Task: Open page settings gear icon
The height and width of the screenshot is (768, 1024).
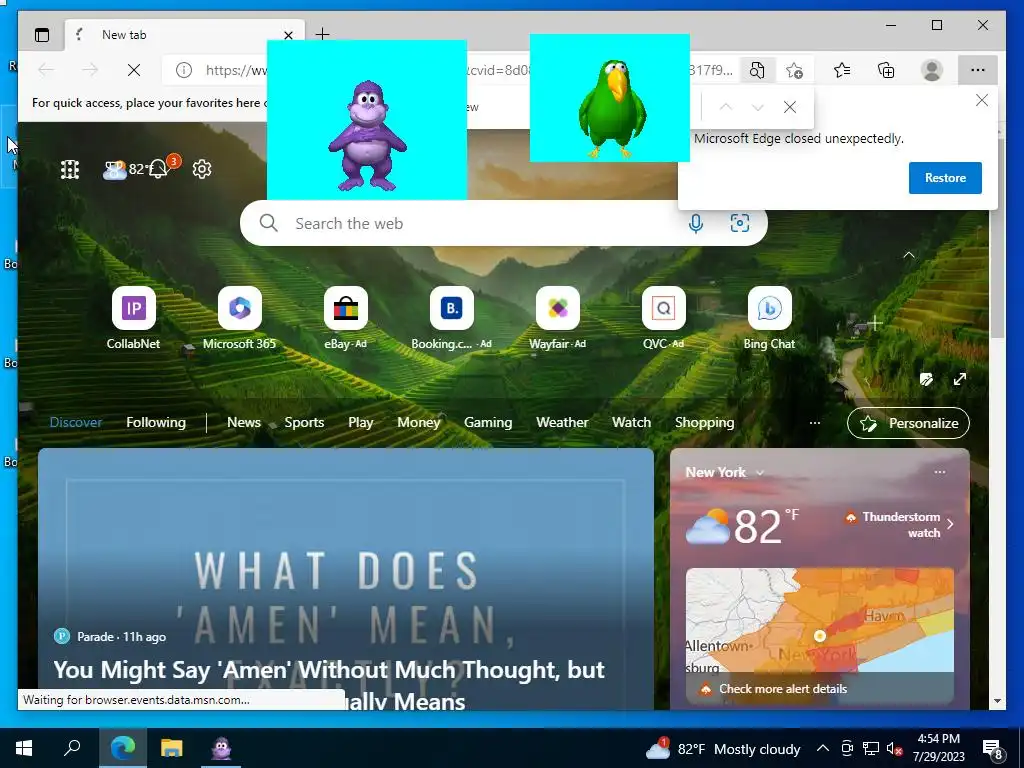Action: [202, 169]
